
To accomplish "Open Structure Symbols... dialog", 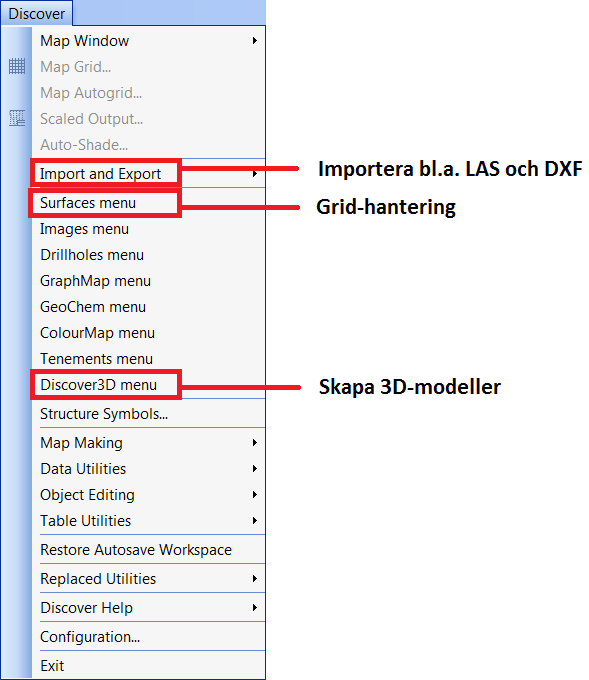I will [x=148, y=414].
